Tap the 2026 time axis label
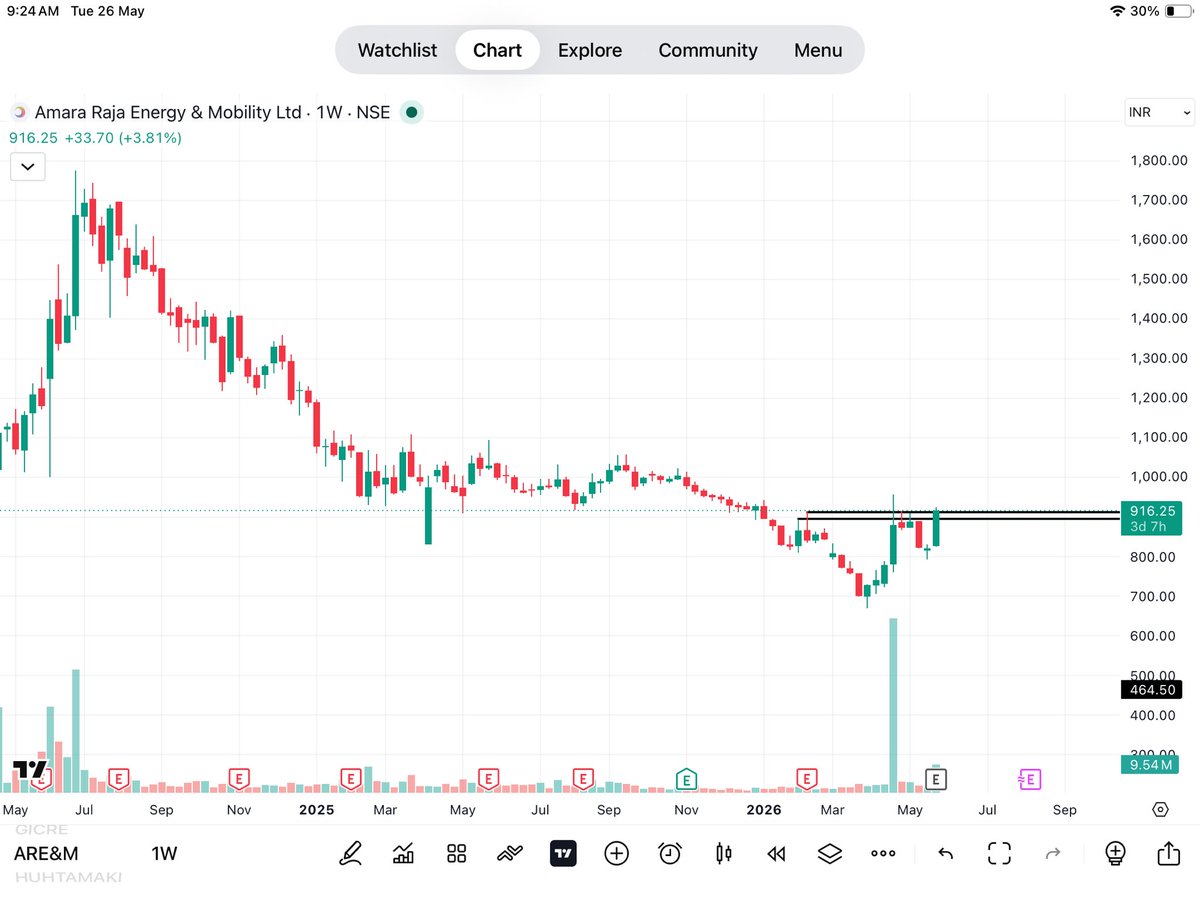Image resolution: width=1200 pixels, height=900 pixels. [x=763, y=810]
